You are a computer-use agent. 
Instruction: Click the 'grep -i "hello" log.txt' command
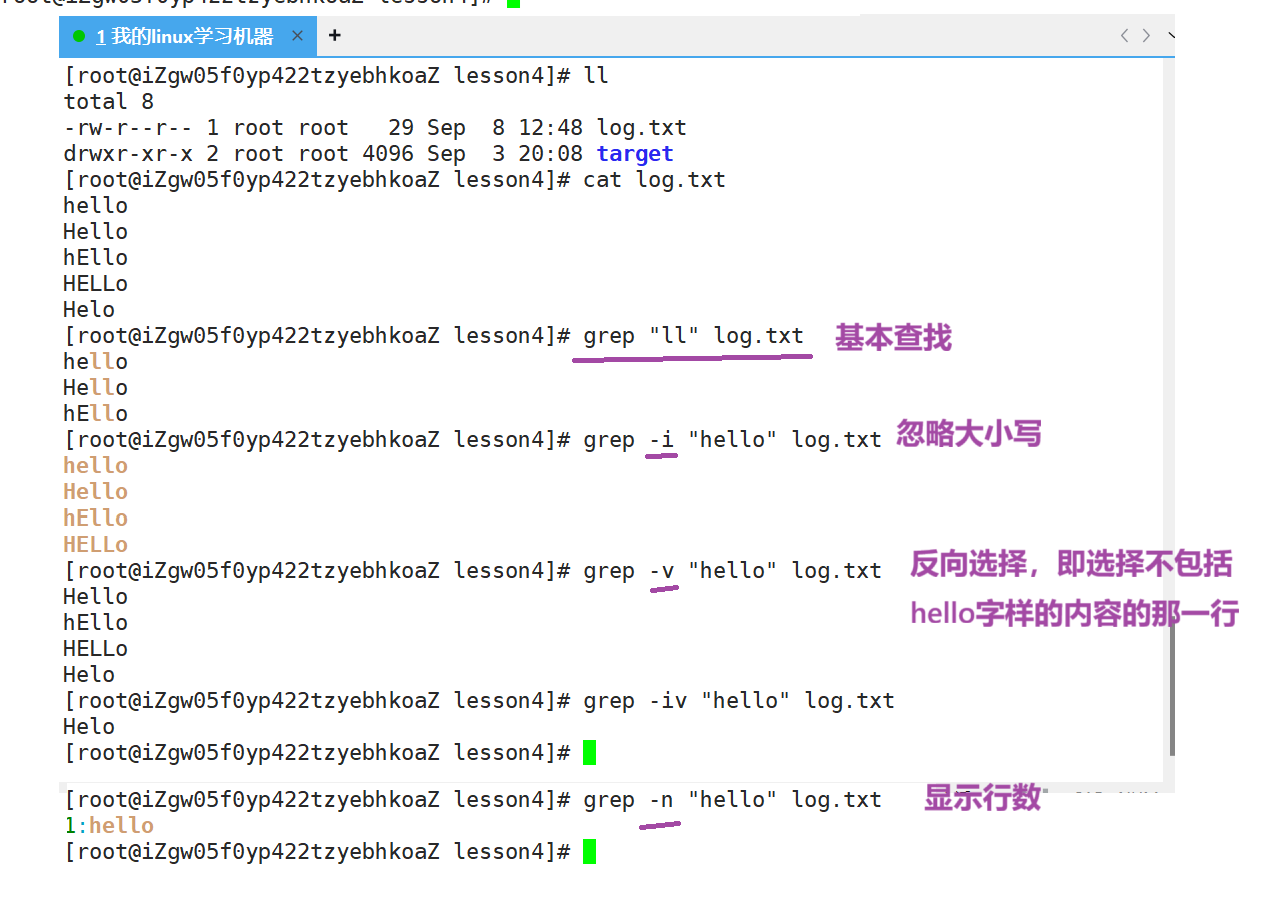[733, 440]
